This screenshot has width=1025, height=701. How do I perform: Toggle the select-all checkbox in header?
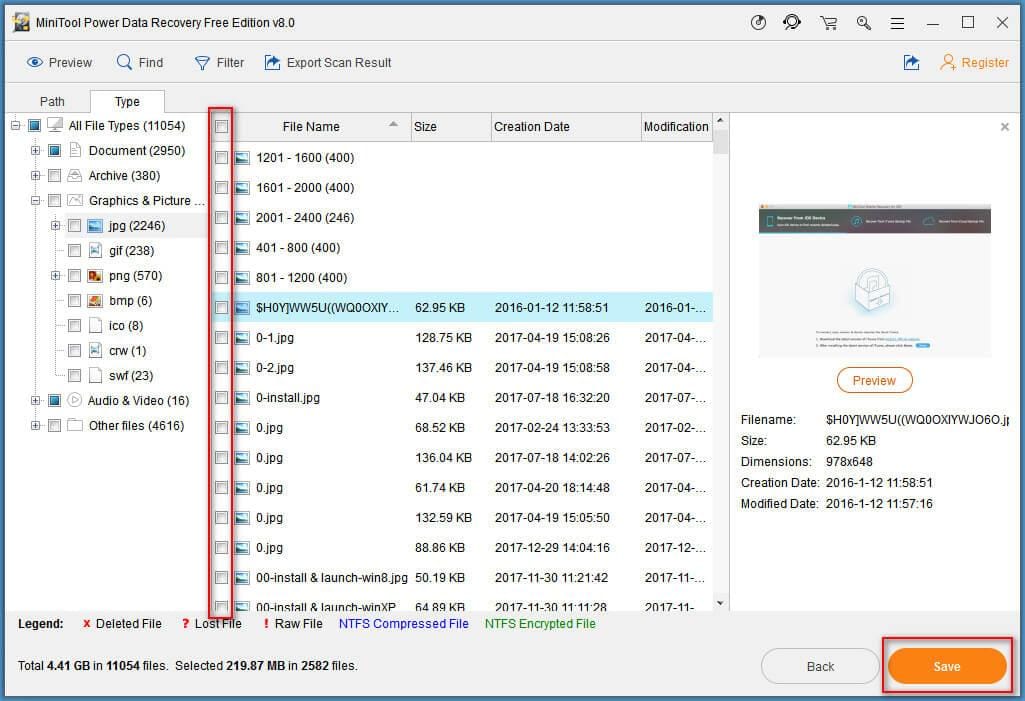[222, 126]
